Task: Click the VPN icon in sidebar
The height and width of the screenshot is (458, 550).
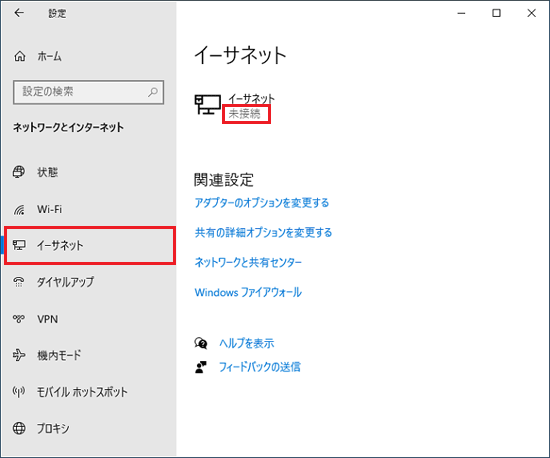Action: [x=19, y=319]
